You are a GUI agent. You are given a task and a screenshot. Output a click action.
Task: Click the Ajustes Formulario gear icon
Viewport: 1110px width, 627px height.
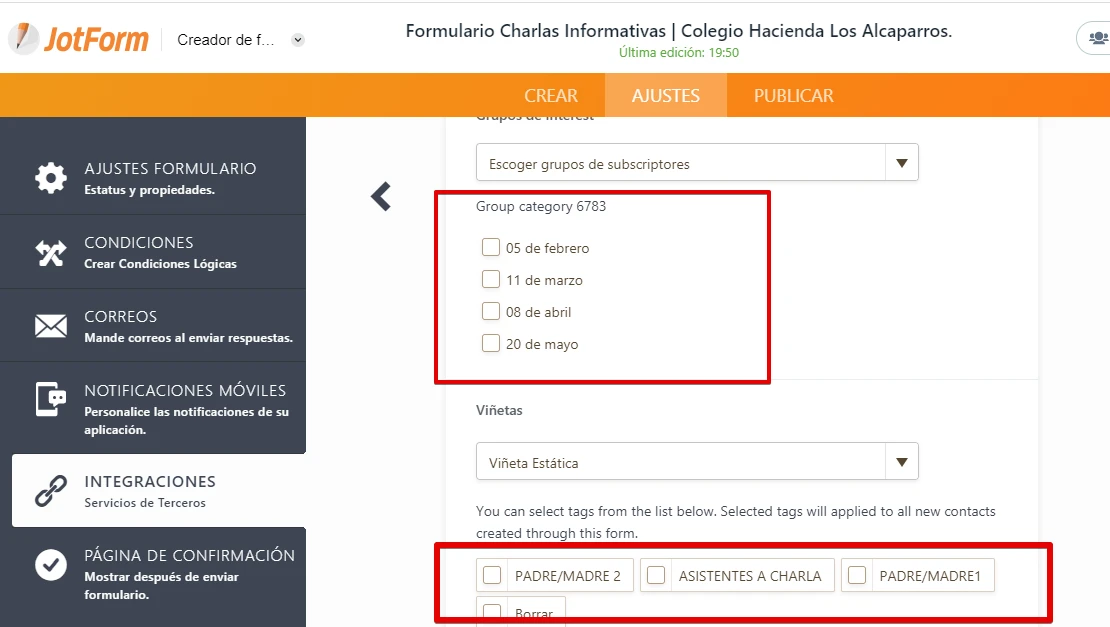51,177
